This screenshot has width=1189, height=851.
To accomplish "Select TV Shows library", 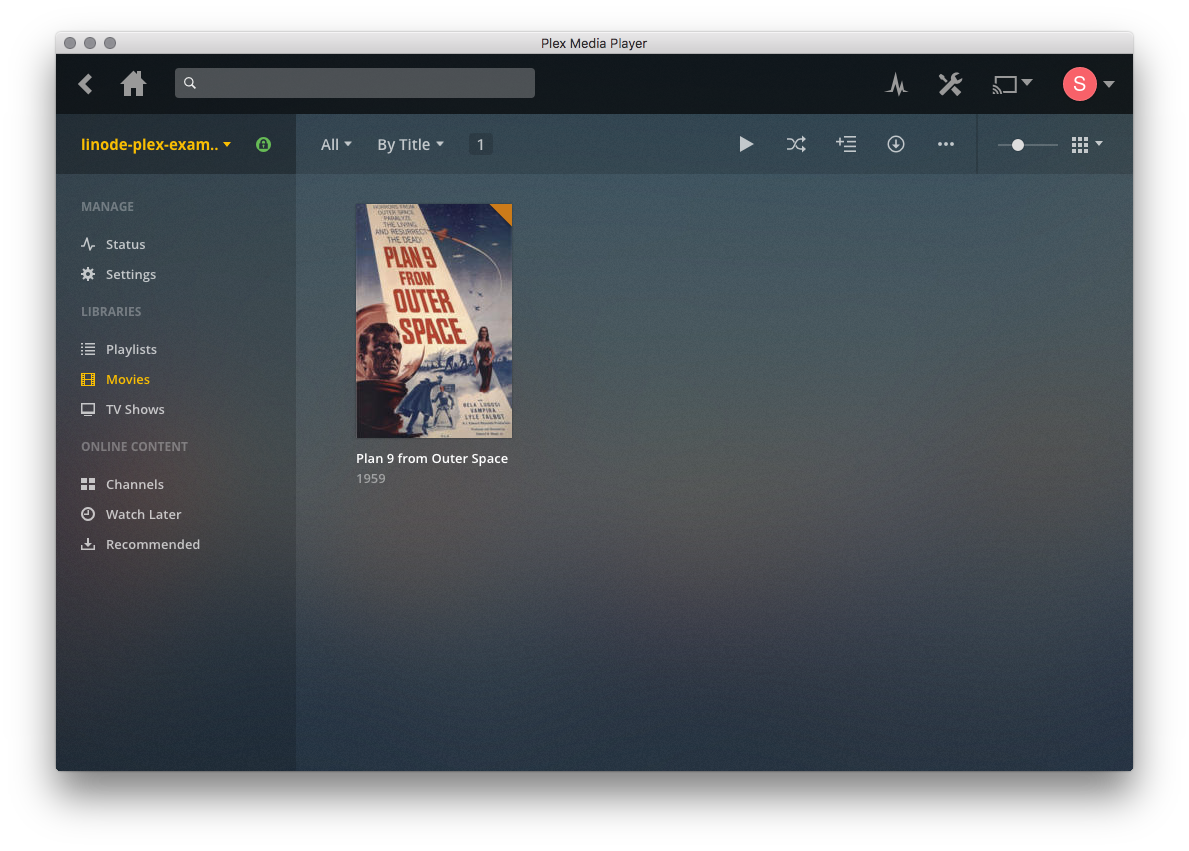I will tap(134, 409).
